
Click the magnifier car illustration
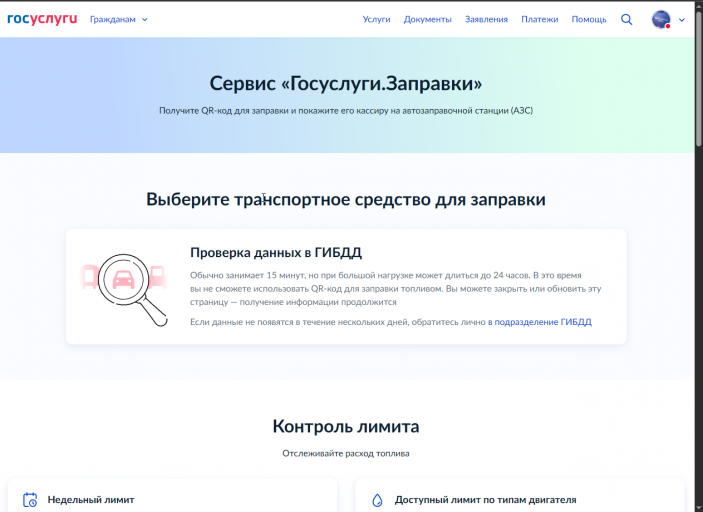point(125,289)
